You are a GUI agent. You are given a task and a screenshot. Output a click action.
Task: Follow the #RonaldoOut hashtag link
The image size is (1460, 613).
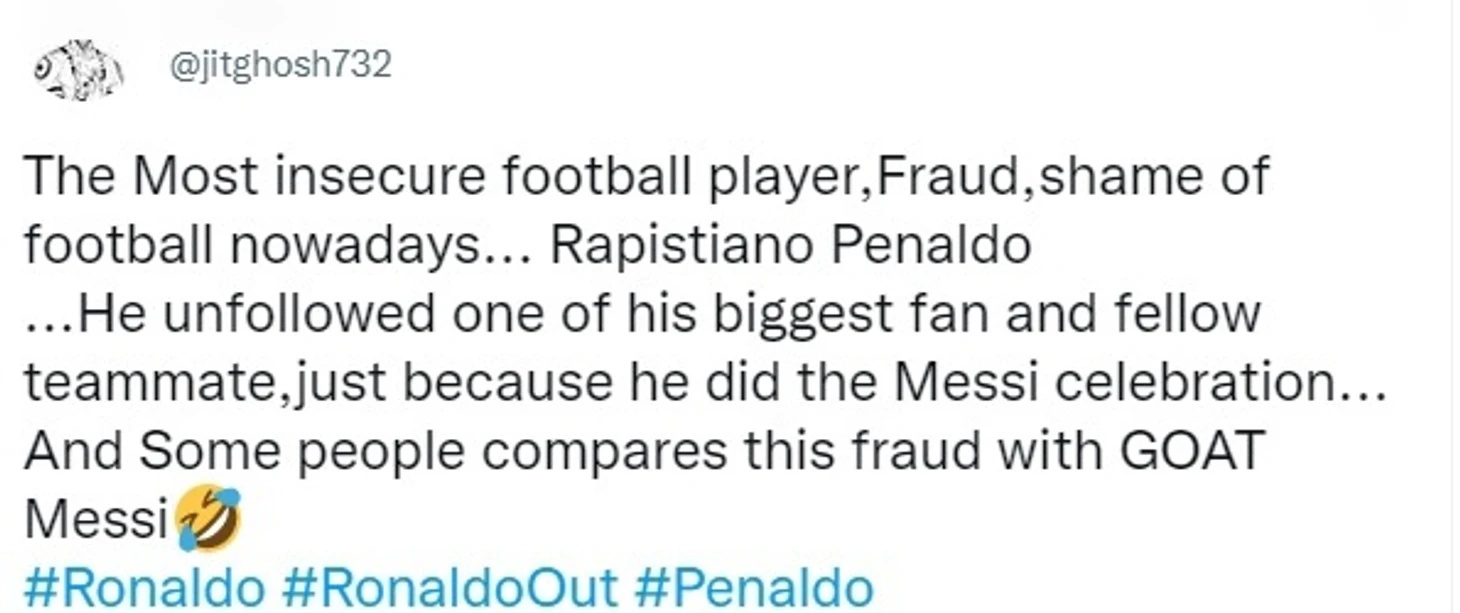(x=449, y=589)
